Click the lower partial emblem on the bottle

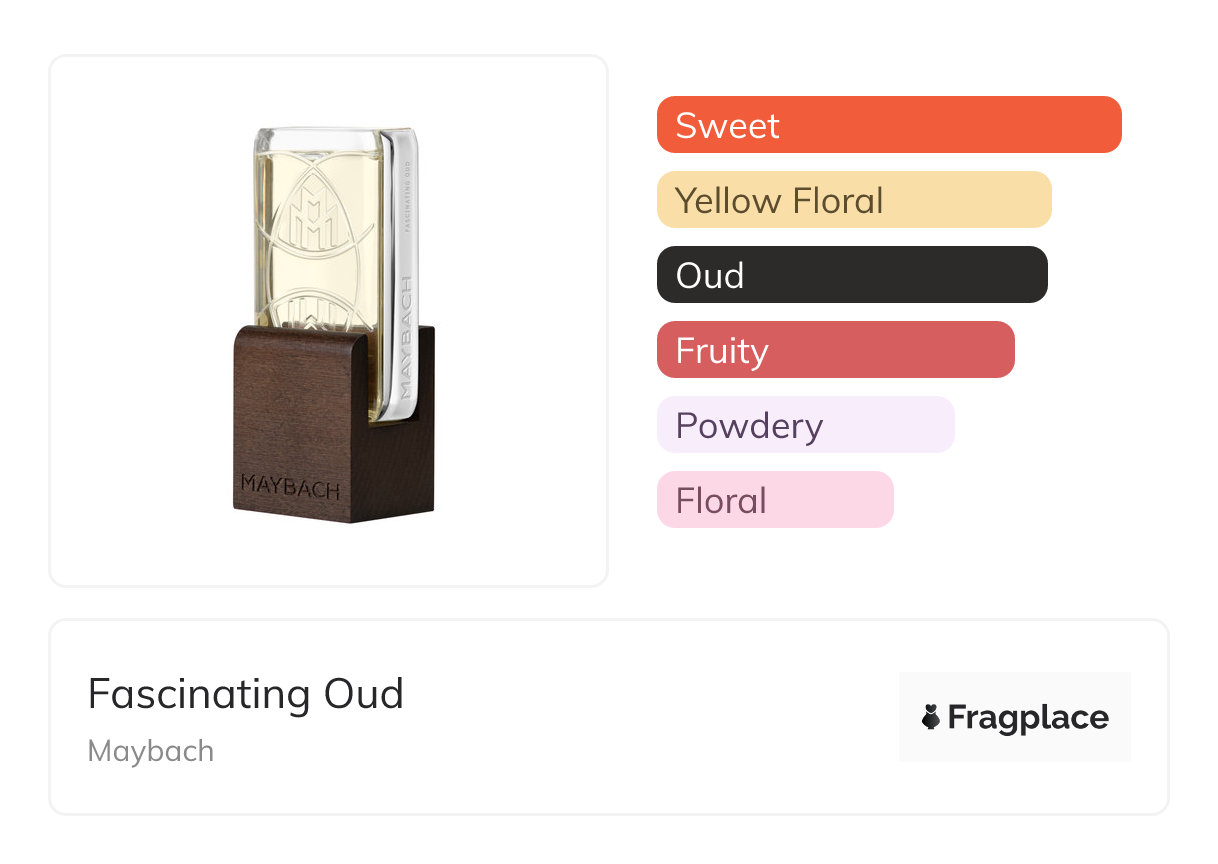pos(312,307)
